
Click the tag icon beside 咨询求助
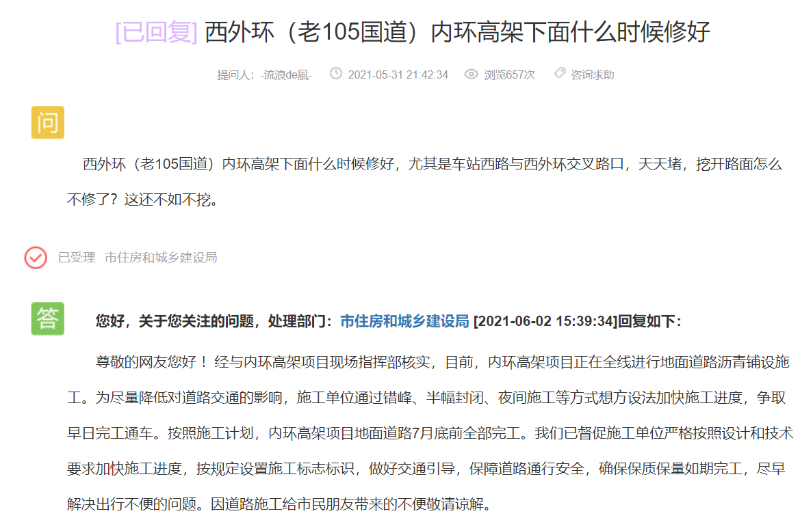click(560, 73)
